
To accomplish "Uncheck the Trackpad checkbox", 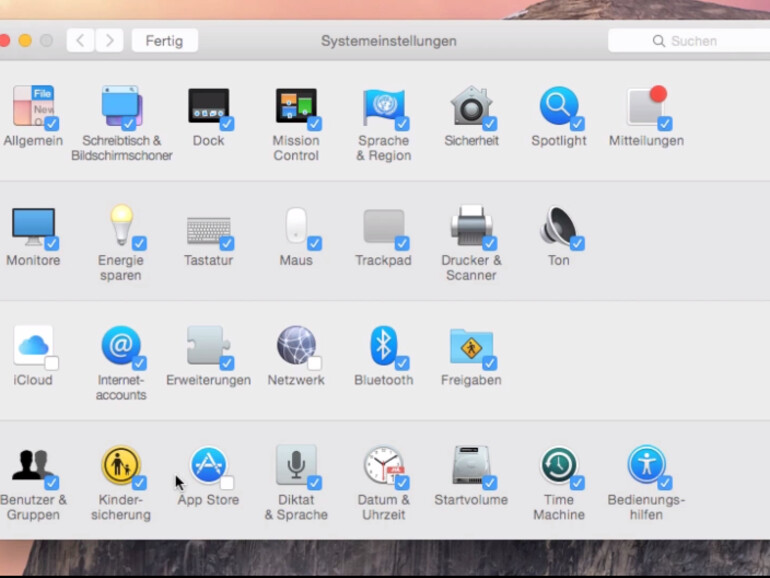I will click(402, 243).
